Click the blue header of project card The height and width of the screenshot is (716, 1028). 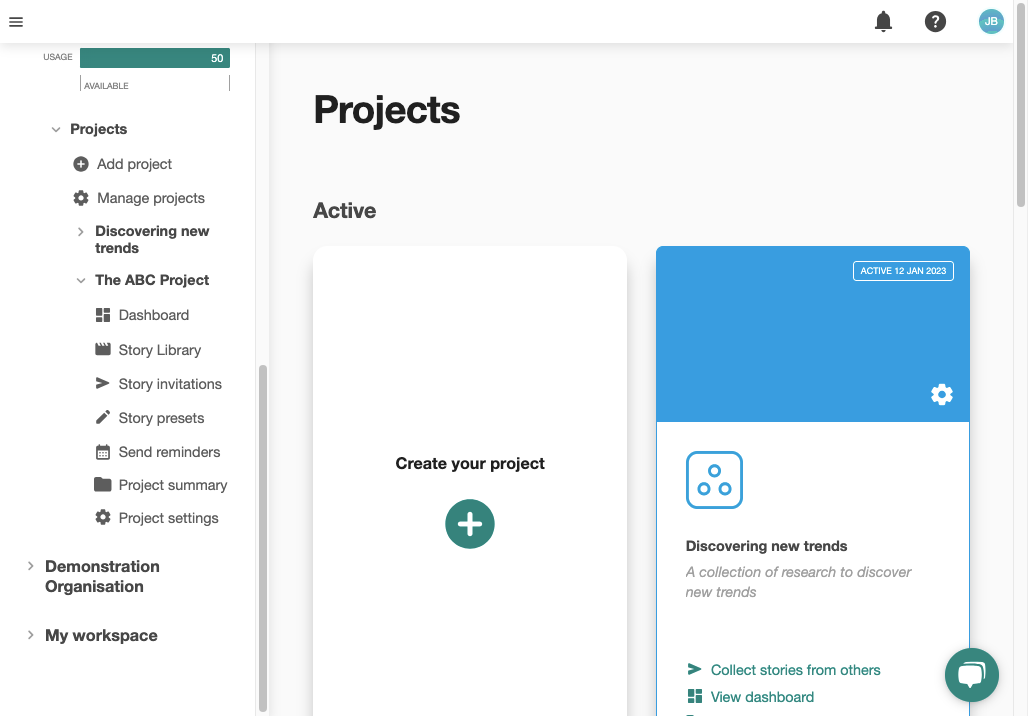[812, 334]
